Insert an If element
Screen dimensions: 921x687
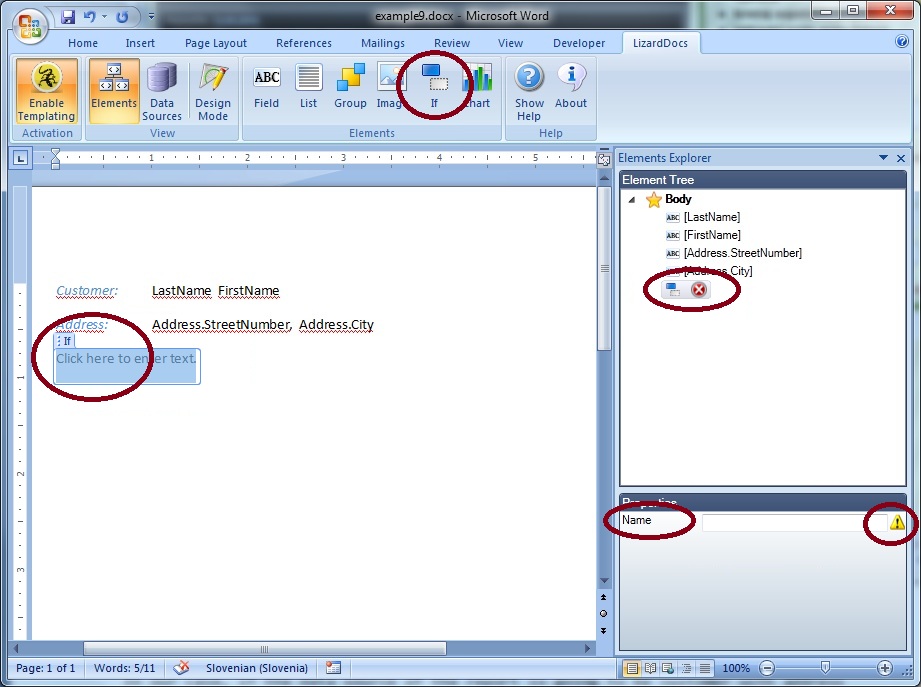(434, 88)
